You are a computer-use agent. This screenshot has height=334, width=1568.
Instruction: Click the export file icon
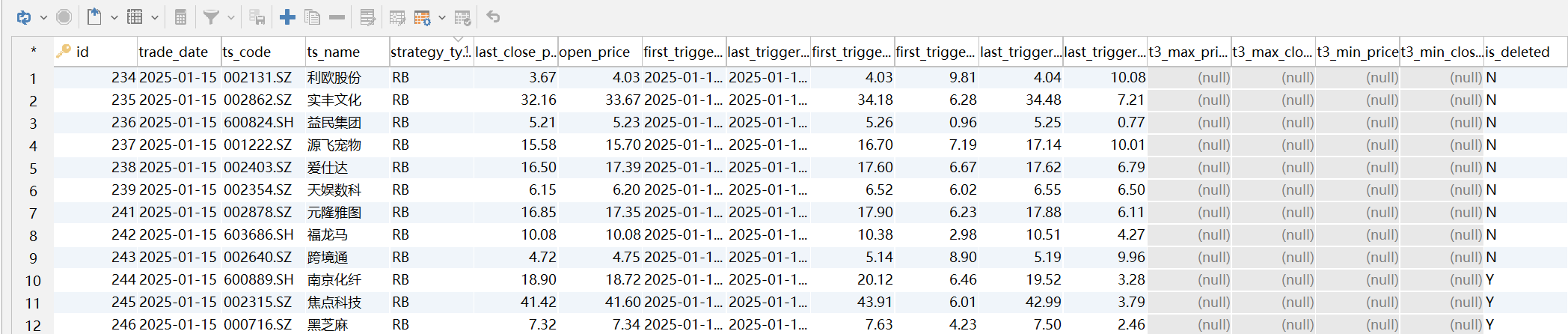(94, 16)
